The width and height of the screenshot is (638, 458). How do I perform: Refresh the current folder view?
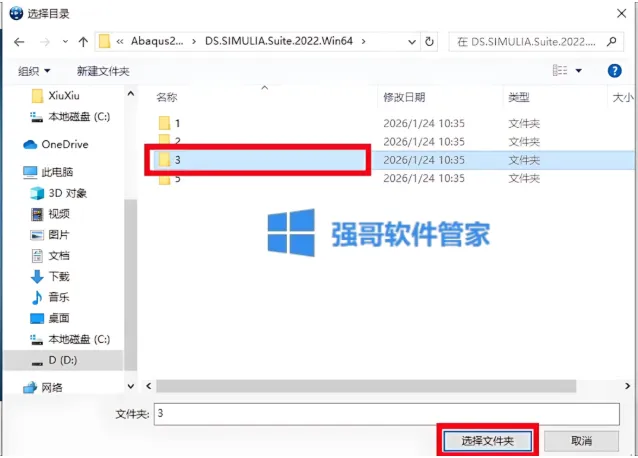click(429, 41)
